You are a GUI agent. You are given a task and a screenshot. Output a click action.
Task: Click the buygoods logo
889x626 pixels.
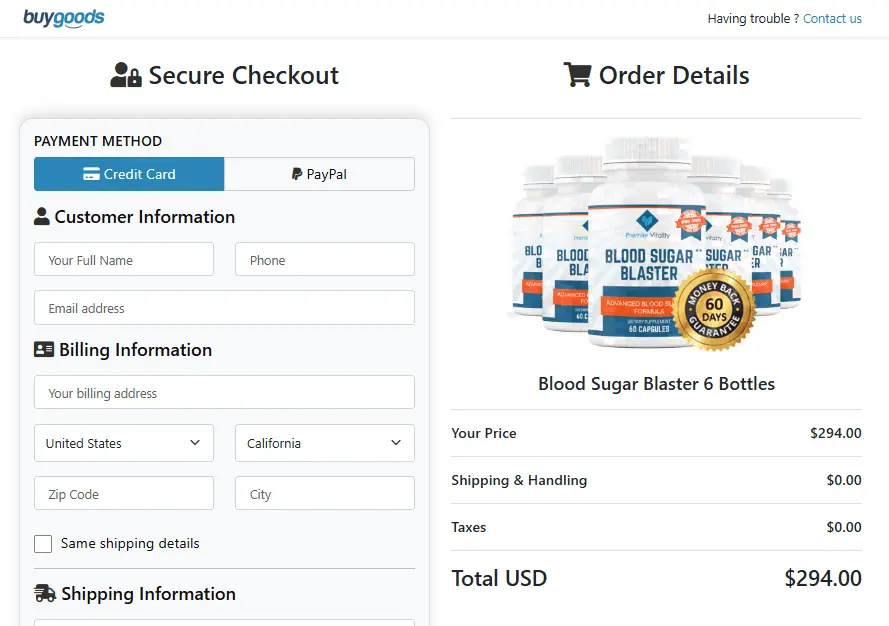click(x=64, y=17)
